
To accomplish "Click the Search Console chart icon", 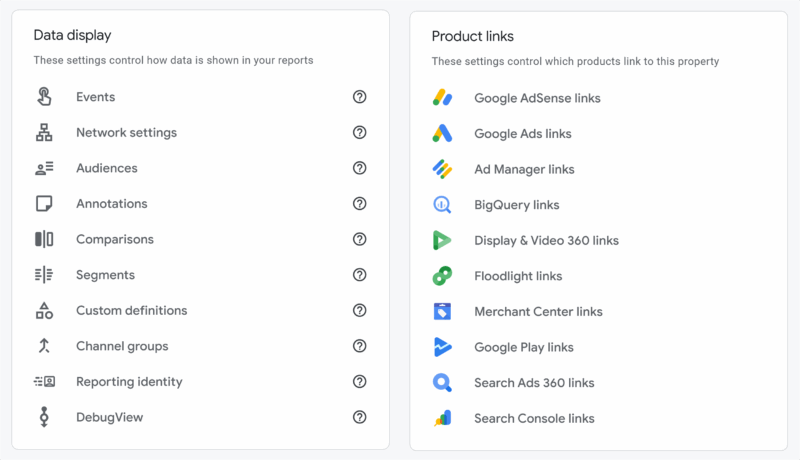I will [x=443, y=418].
